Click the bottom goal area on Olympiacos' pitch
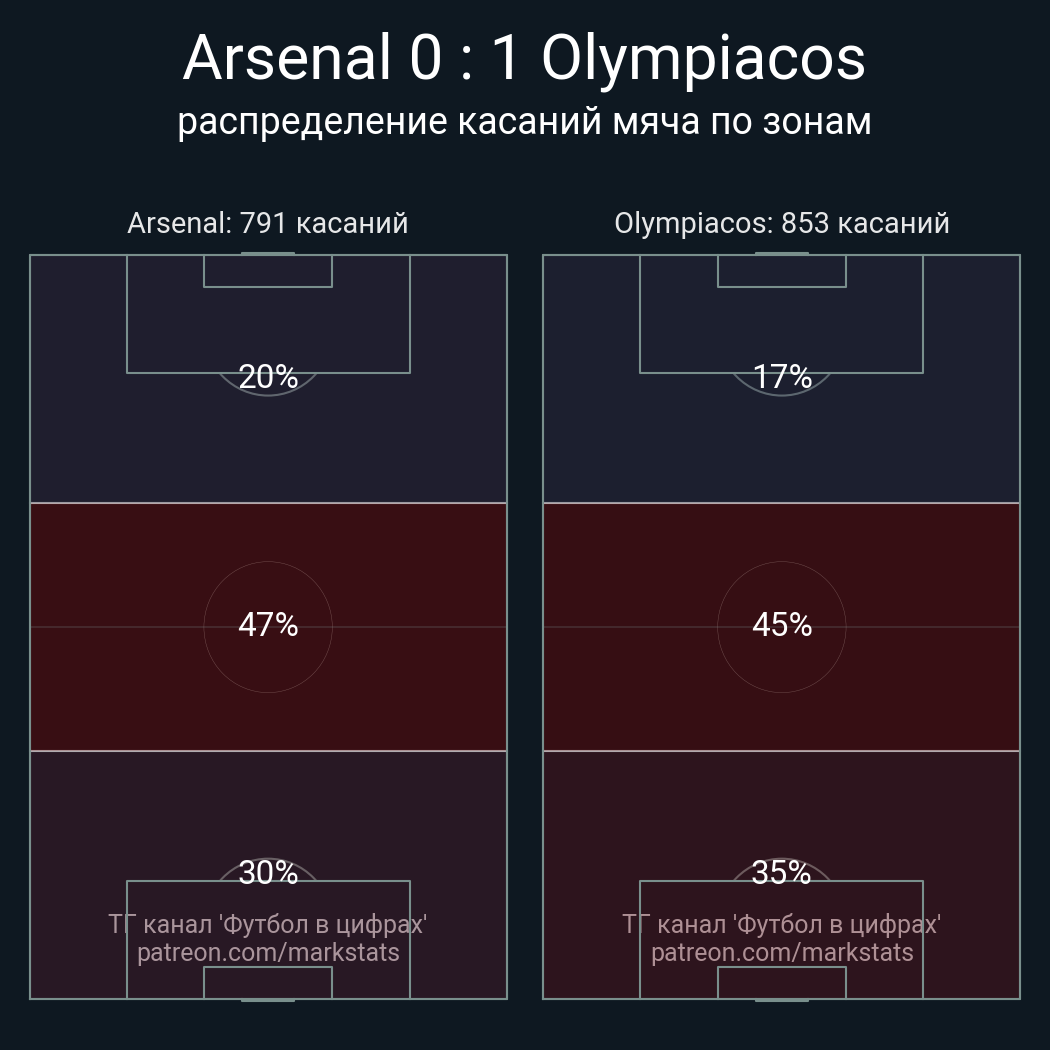The height and width of the screenshot is (1050, 1050). [x=782, y=982]
